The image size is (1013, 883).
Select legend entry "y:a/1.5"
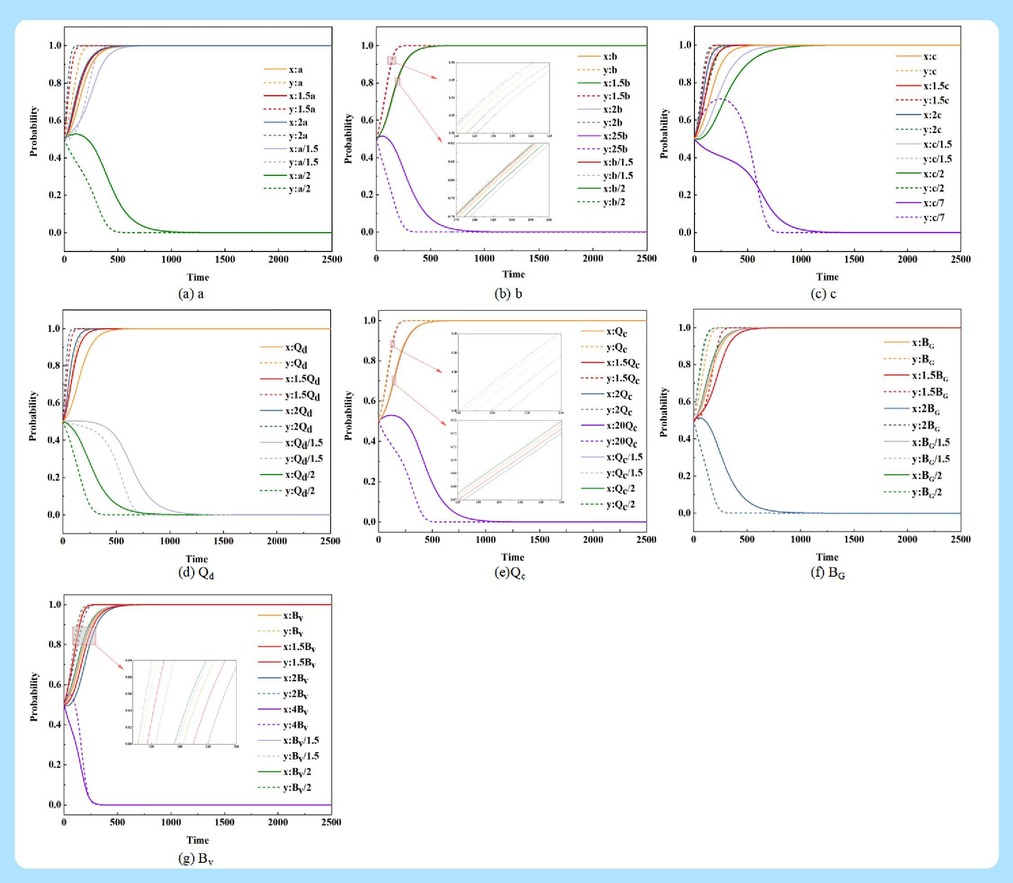point(291,162)
